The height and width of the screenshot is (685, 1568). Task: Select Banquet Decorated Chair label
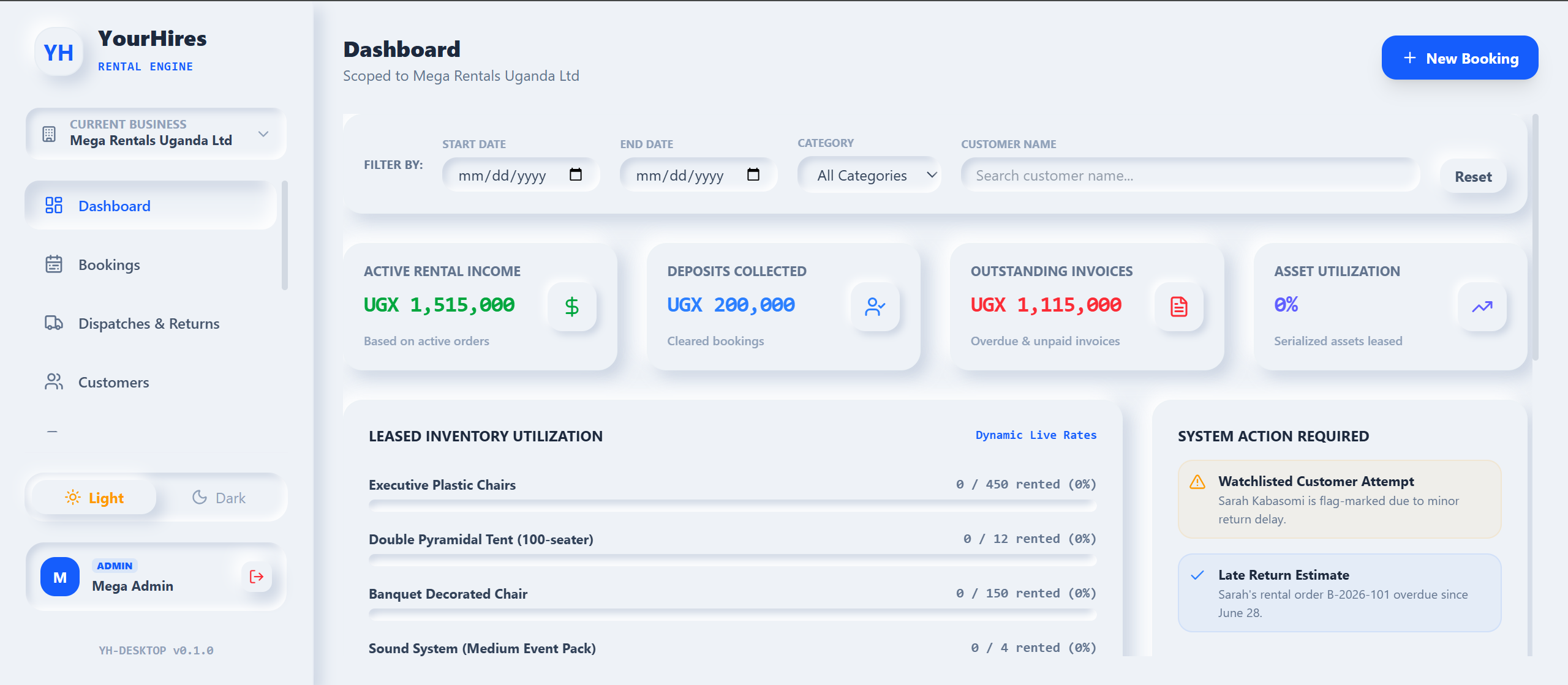tap(448, 593)
